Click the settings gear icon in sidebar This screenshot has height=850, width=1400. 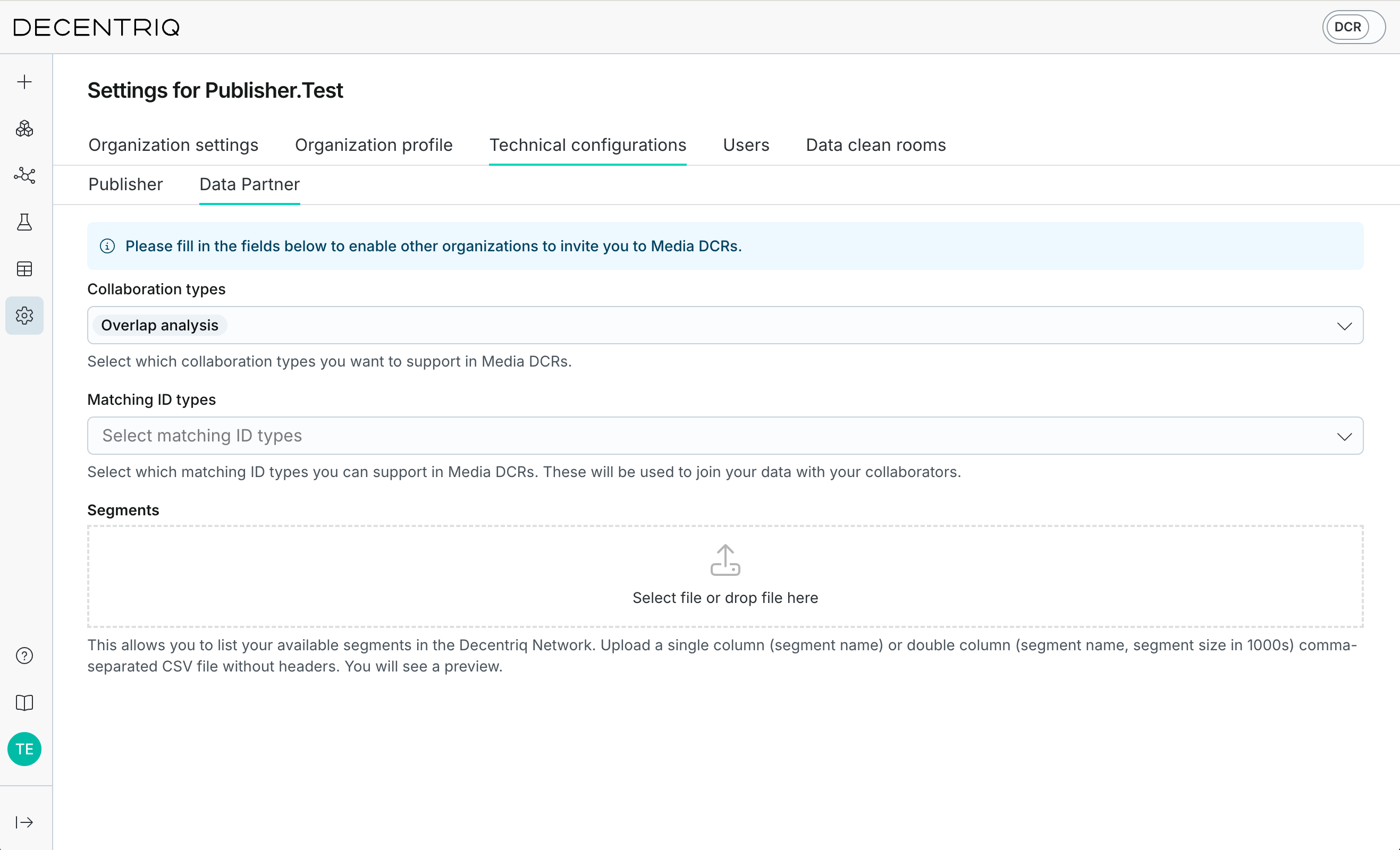pyautogui.click(x=24, y=315)
